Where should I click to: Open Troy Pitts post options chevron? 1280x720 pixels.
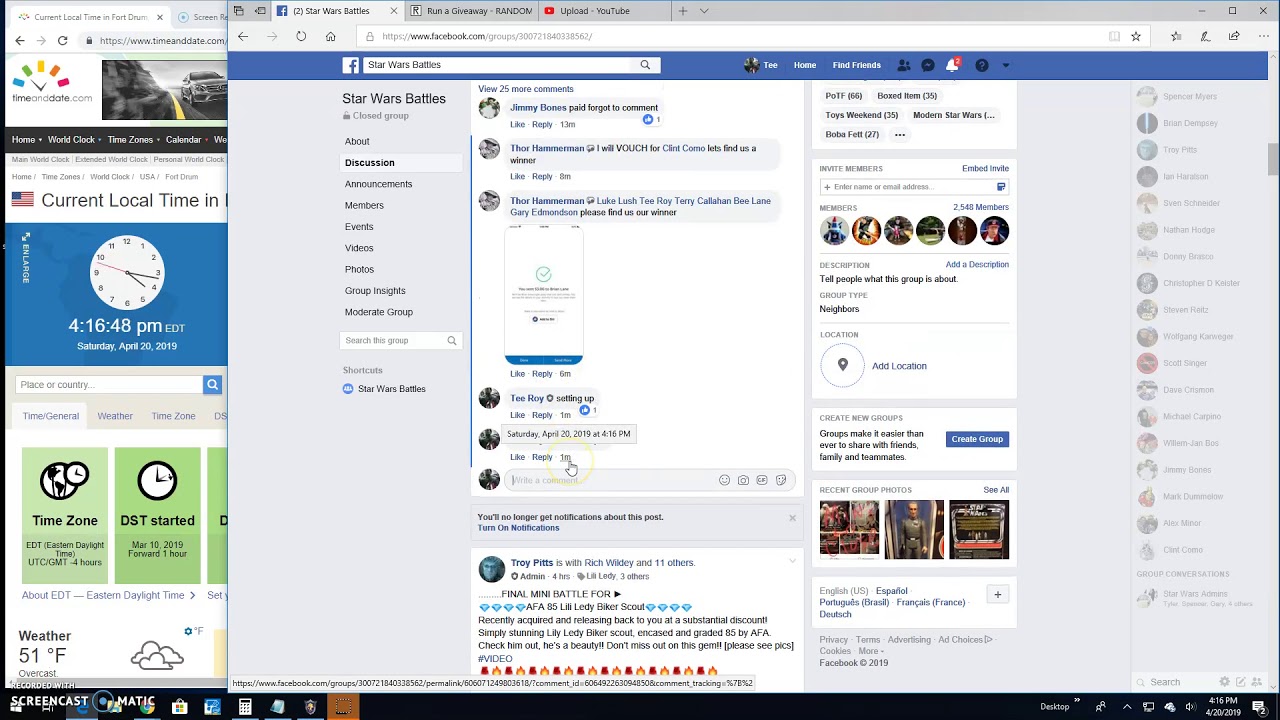click(x=792, y=562)
